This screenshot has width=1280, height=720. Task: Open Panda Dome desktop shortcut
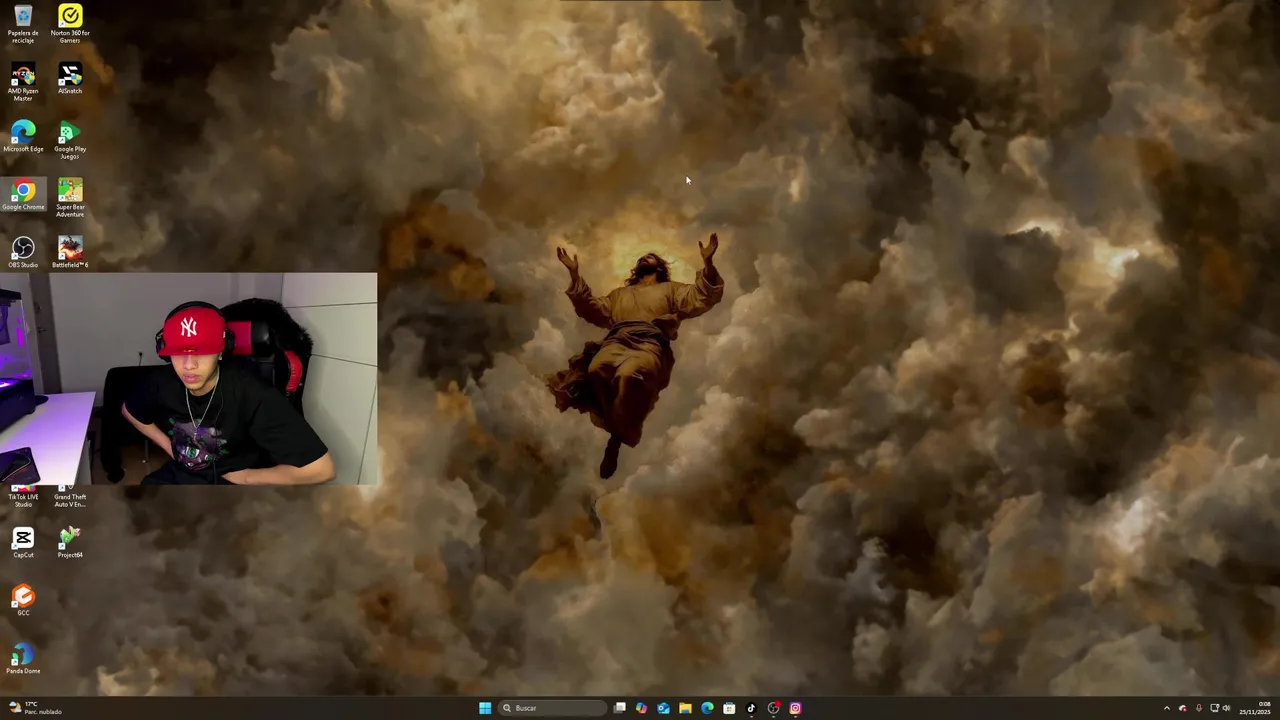(23, 659)
